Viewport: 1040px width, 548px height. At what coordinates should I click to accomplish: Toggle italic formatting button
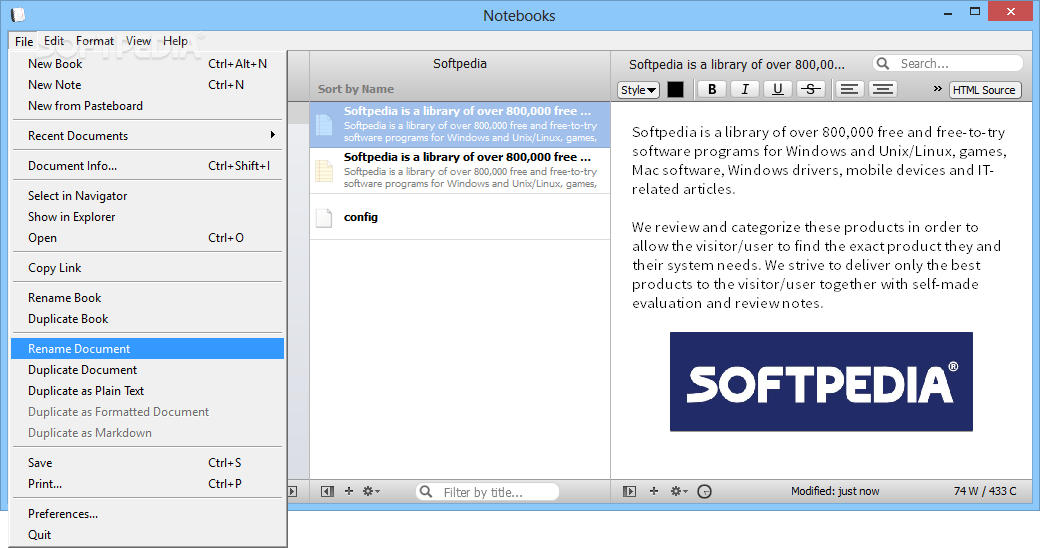point(745,89)
